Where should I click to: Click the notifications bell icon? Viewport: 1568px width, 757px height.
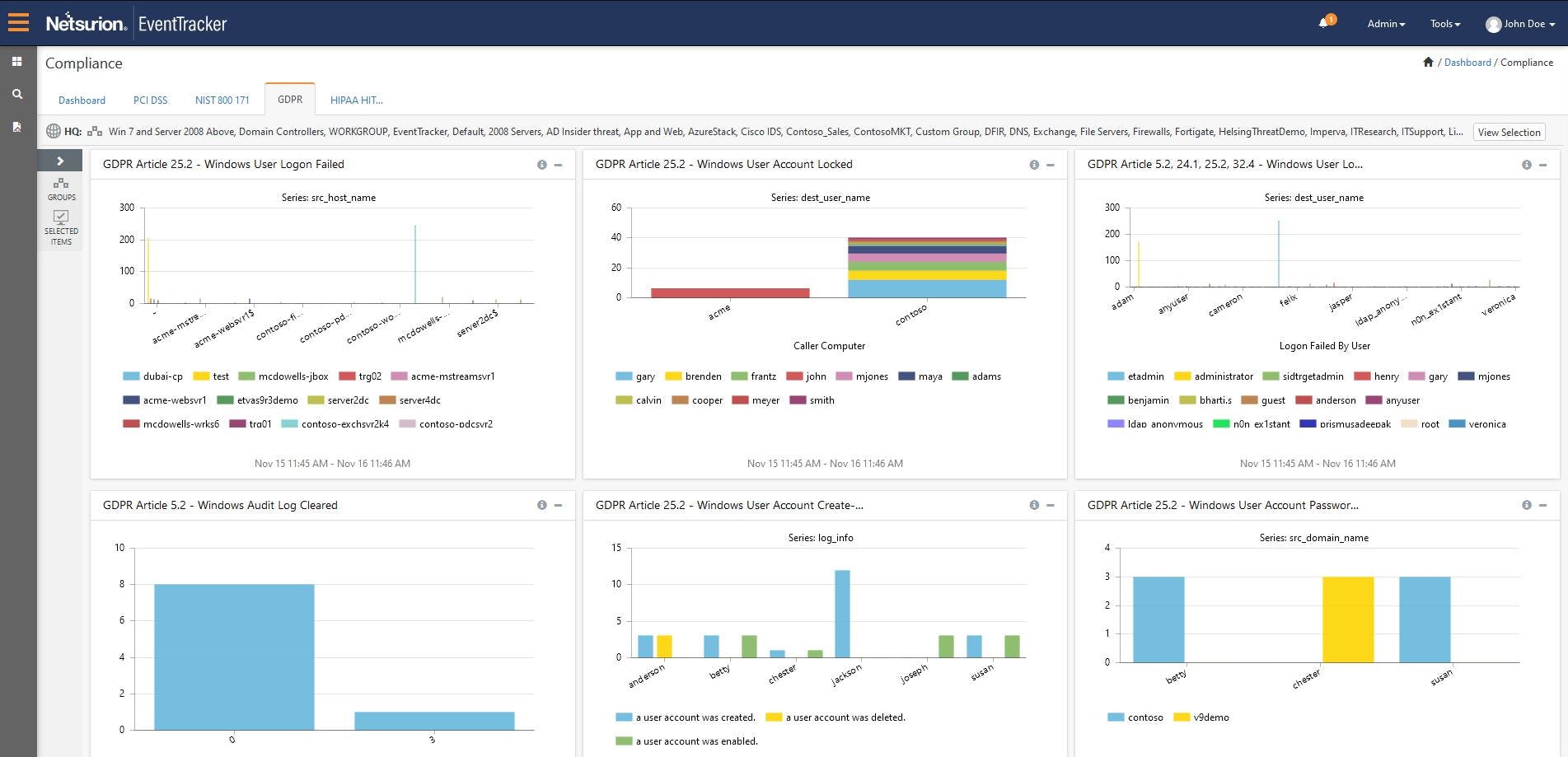click(1323, 23)
